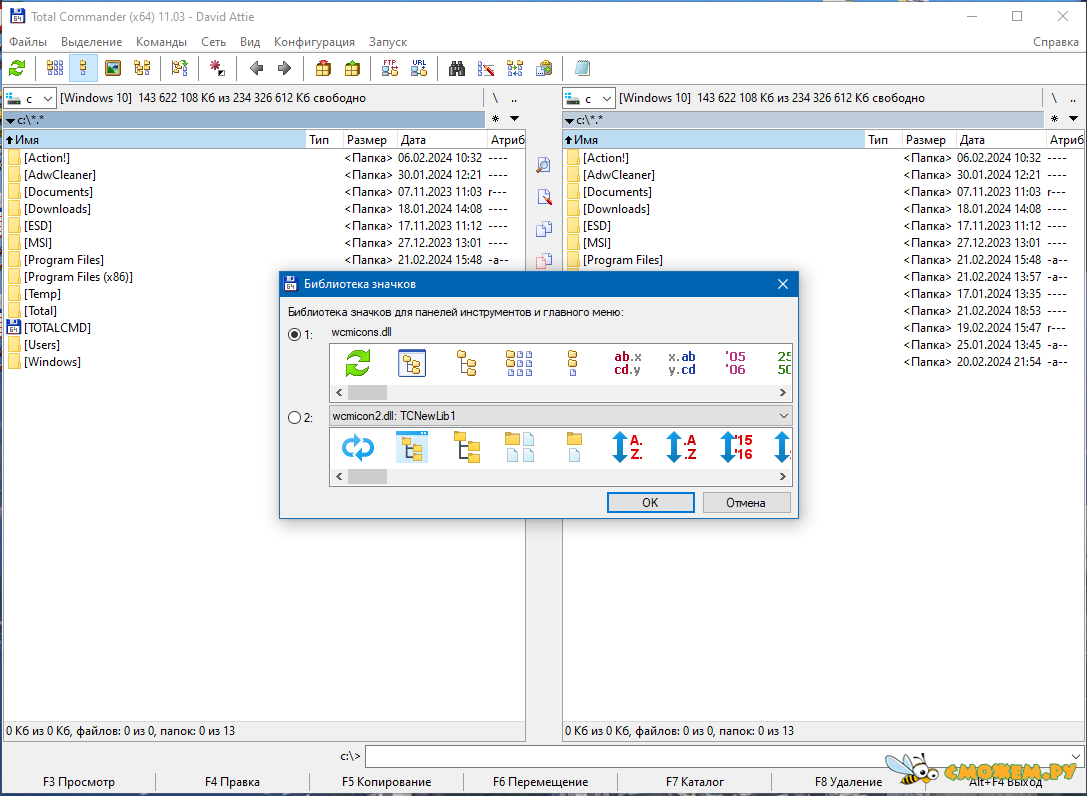Screen dimensions: 1087x796
Task: Pick the '05 '06 date icon in library 1
Action: (x=735, y=363)
